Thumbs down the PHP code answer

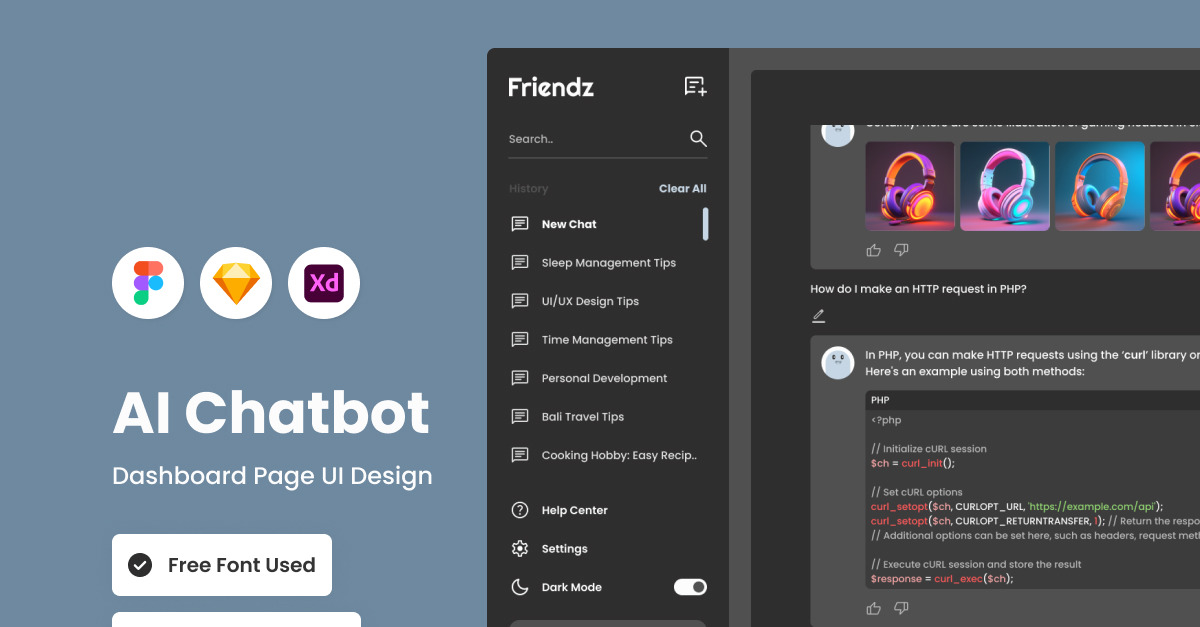[x=901, y=608]
